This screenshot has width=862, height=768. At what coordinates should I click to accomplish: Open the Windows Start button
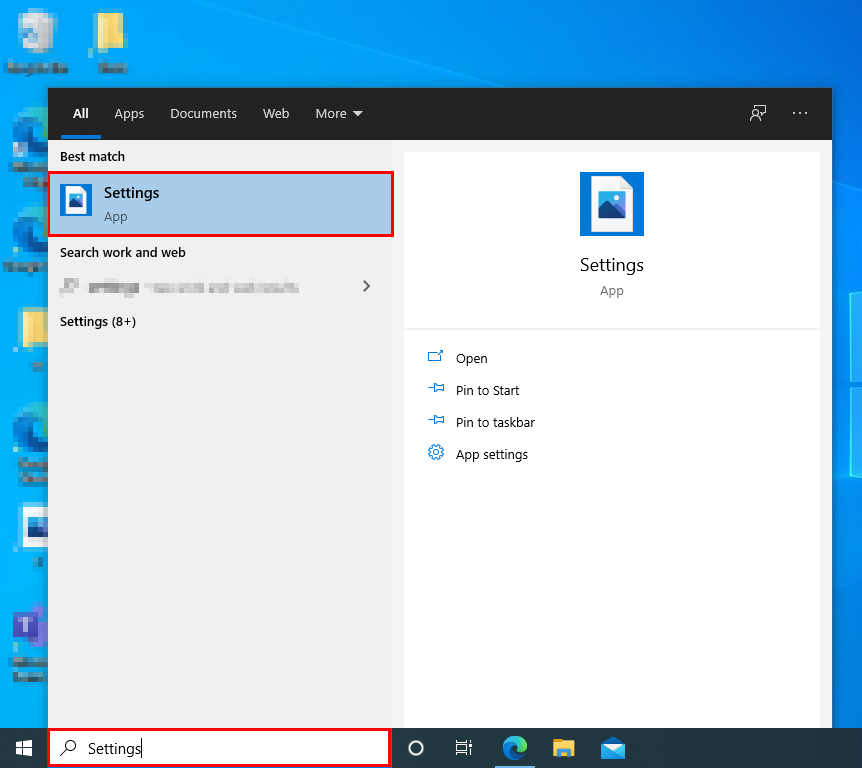tap(24, 748)
